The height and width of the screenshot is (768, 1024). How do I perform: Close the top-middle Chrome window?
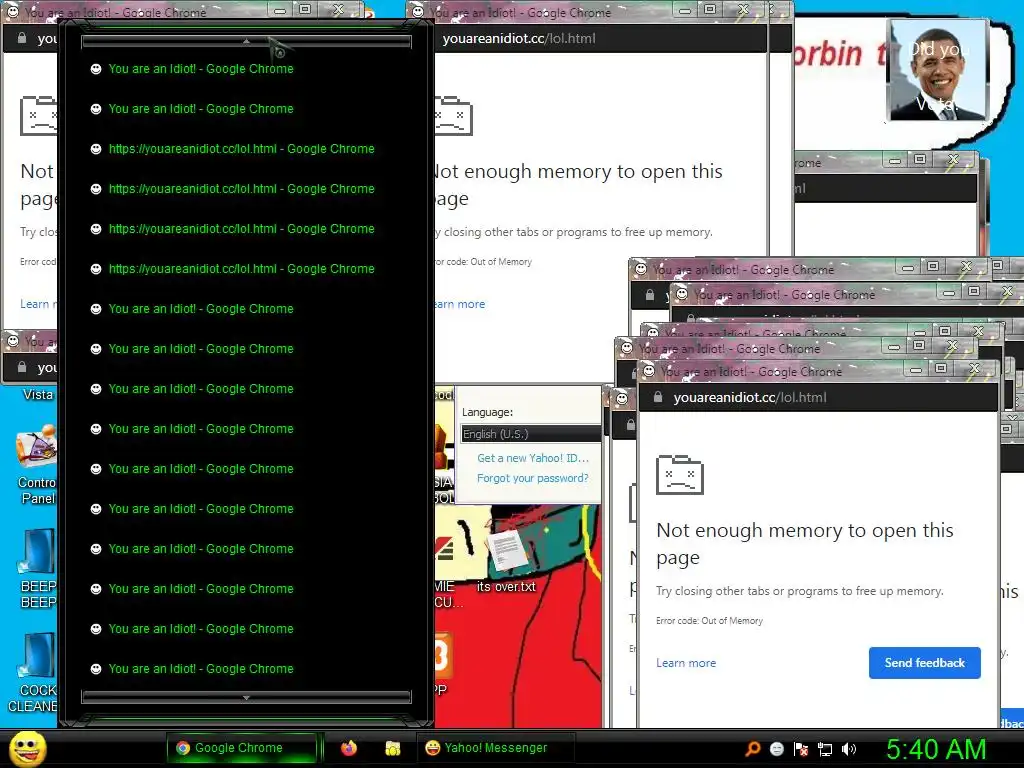744,10
